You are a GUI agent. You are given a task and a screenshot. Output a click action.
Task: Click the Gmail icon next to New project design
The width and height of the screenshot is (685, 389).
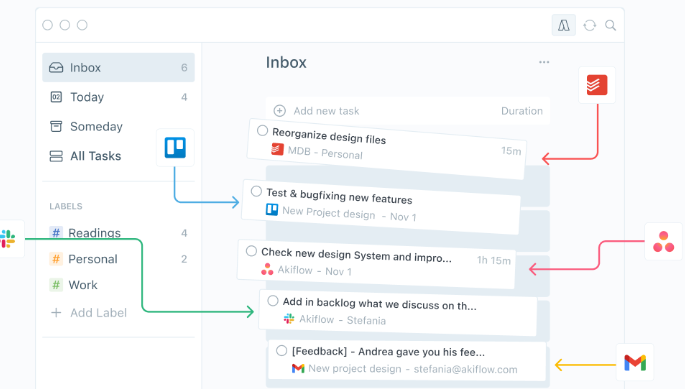coord(298,368)
